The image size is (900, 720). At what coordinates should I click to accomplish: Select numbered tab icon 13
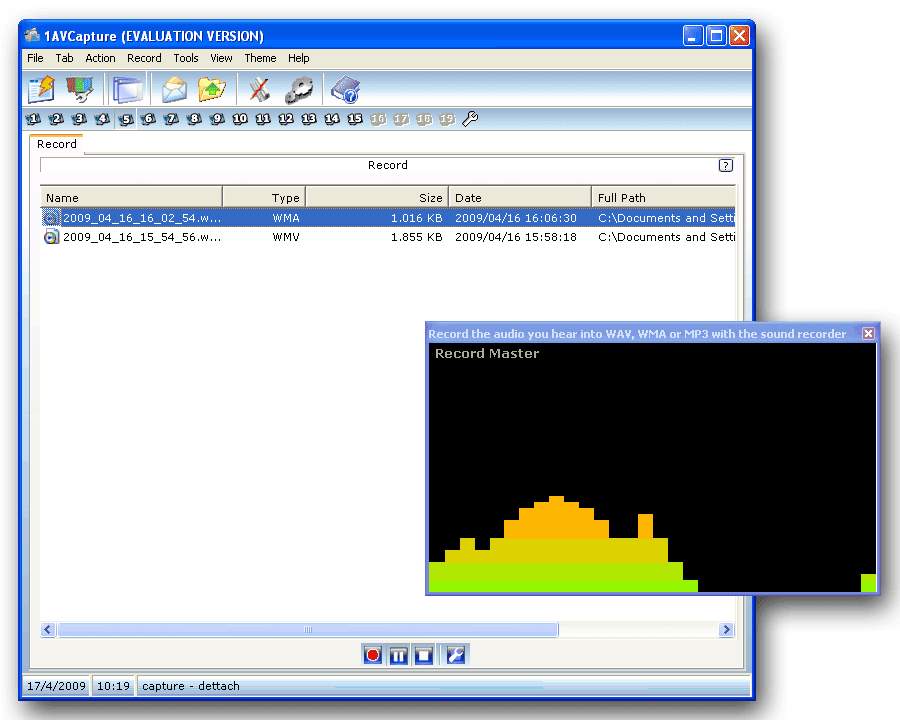click(x=309, y=119)
